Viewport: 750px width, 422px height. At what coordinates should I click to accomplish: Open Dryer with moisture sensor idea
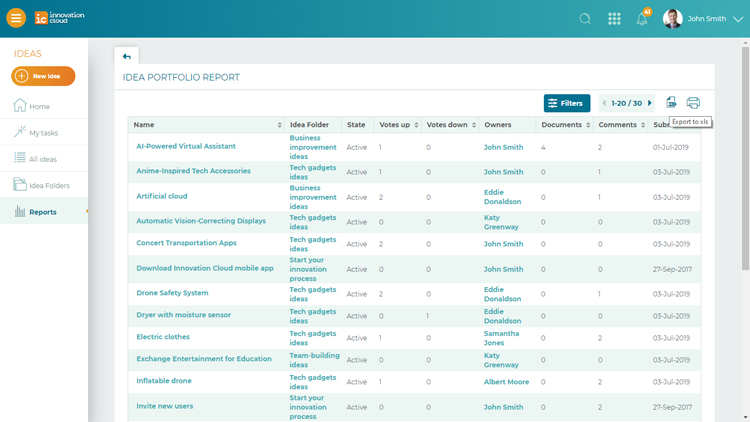point(183,315)
